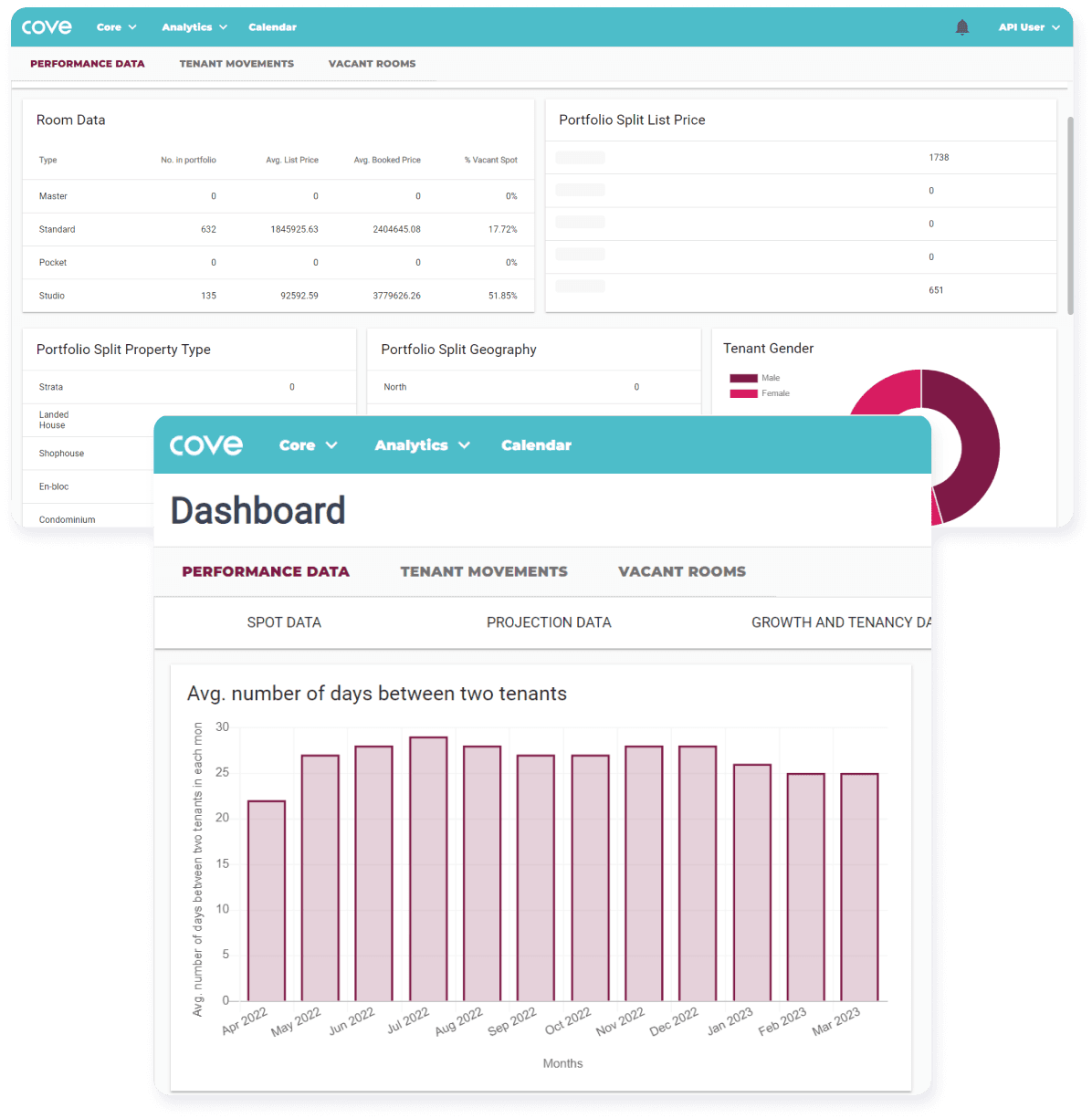Click the vertical scrollbar on the right edge
Image resolution: width=1092 pixels, height=1118 pixels.
(x=1070, y=214)
